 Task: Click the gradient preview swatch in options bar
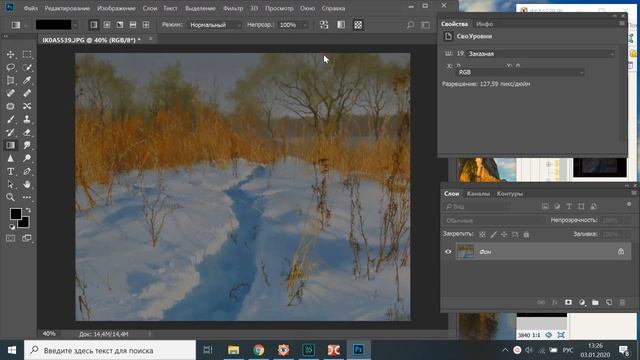click(x=53, y=25)
